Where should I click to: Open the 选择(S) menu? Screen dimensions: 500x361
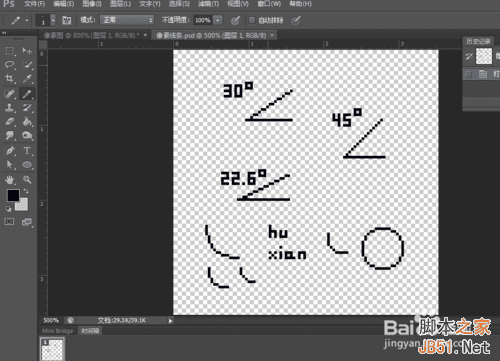(x=179, y=4)
